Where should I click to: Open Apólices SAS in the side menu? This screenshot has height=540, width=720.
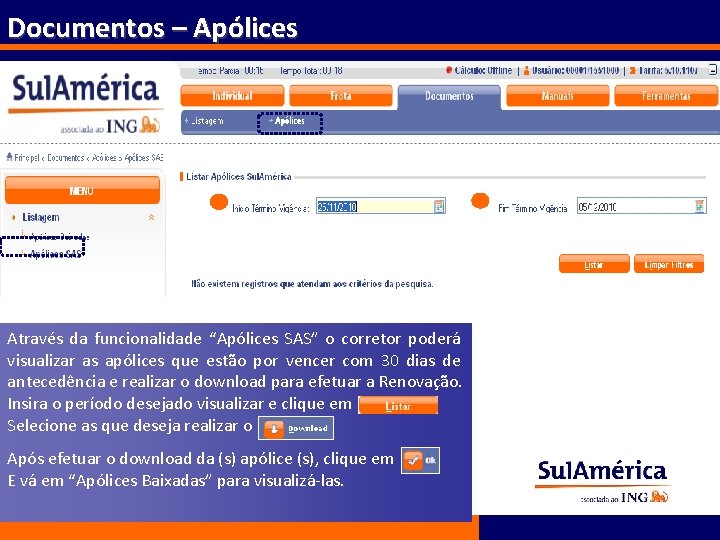point(55,254)
